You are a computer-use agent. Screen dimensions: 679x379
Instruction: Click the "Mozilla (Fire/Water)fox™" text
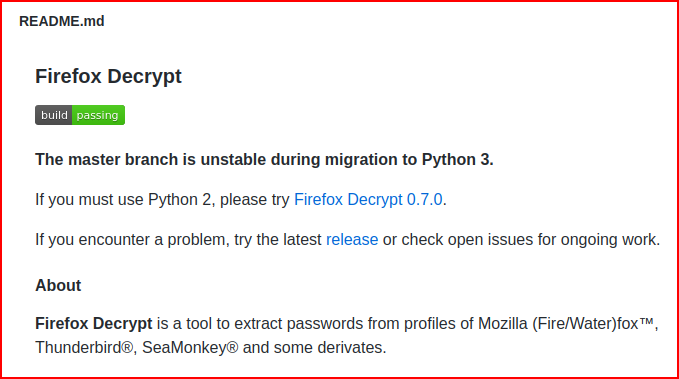(566, 324)
